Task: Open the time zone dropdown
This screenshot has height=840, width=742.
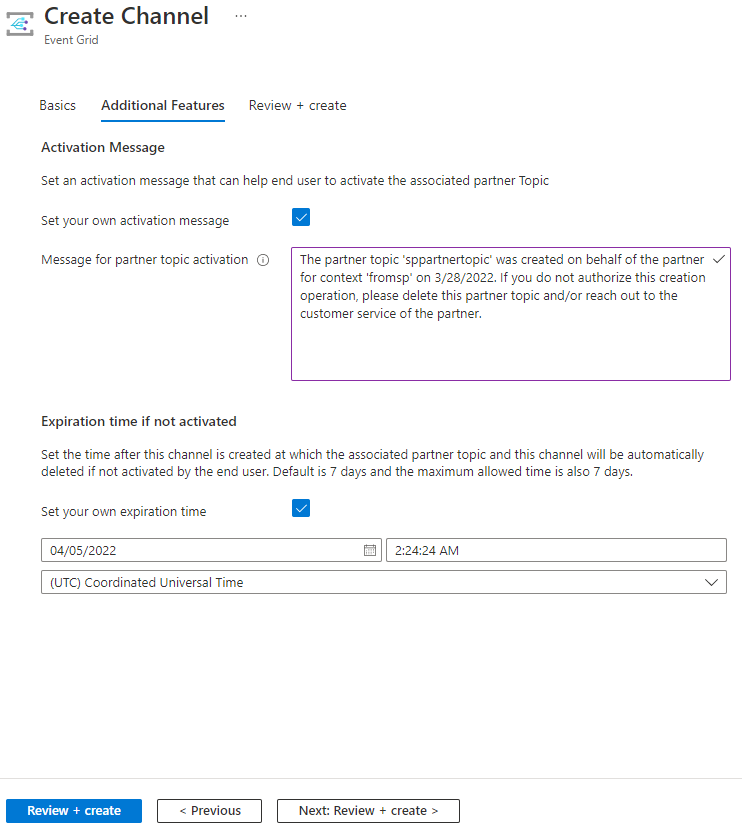Action: pos(711,581)
